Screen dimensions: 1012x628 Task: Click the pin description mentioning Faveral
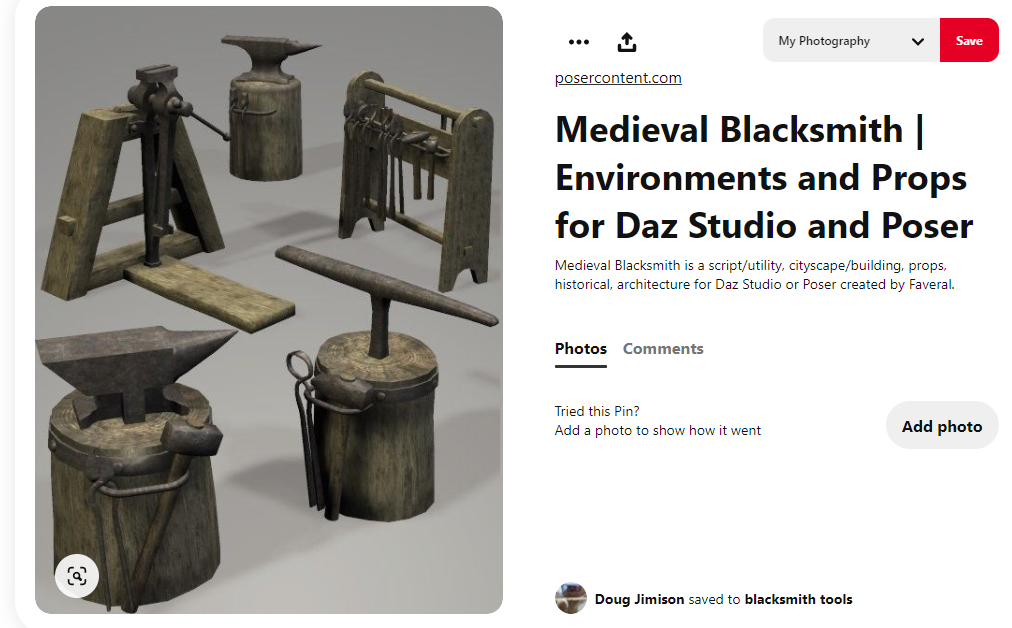pyautogui.click(x=756, y=275)
